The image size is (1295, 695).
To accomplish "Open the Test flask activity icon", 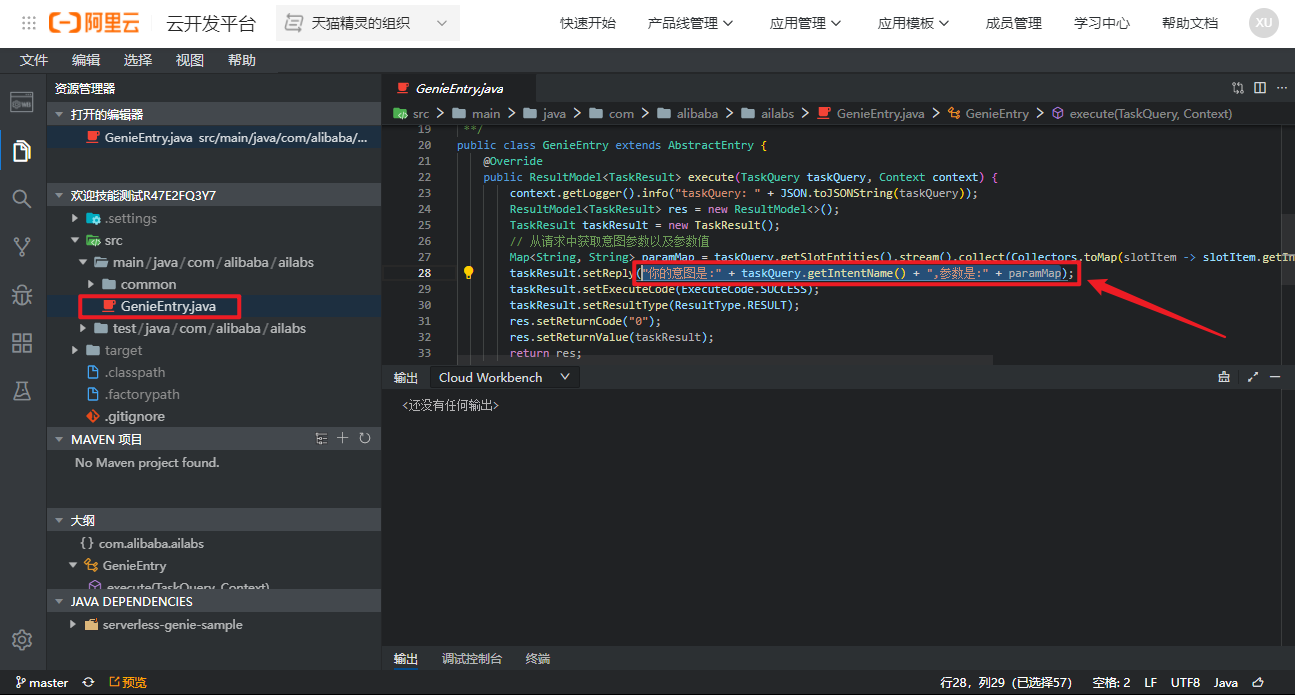I will click(22, 391).
